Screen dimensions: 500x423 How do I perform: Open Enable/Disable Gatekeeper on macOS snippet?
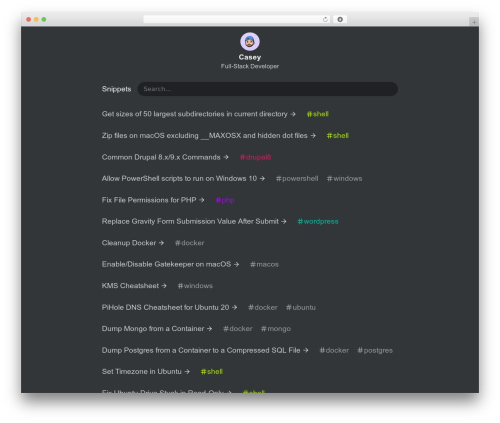coord(170,264)
